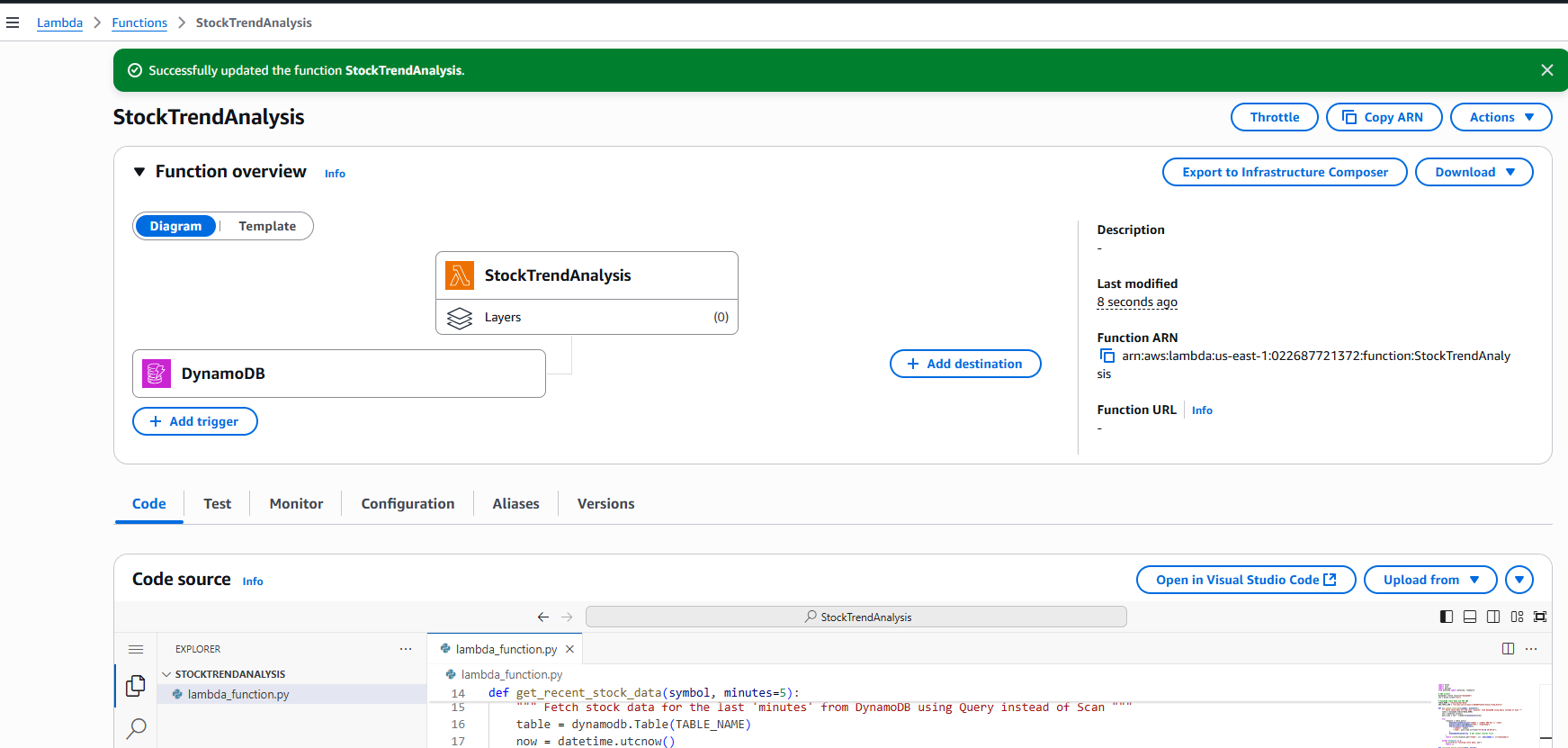Viewport: 1568px width, 748px height.
Task: Copy the Function ARN using the copy icon
Action: (1107, 356)
